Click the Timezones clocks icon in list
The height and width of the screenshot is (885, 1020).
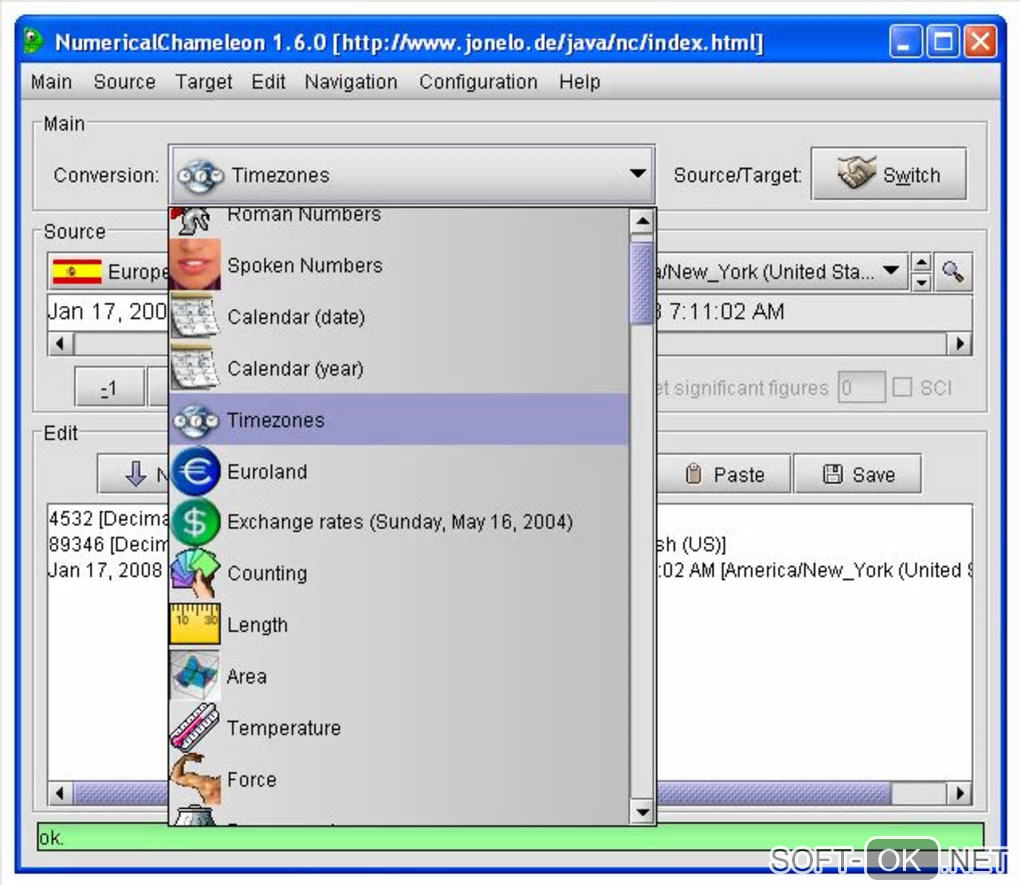click(195, 420)
